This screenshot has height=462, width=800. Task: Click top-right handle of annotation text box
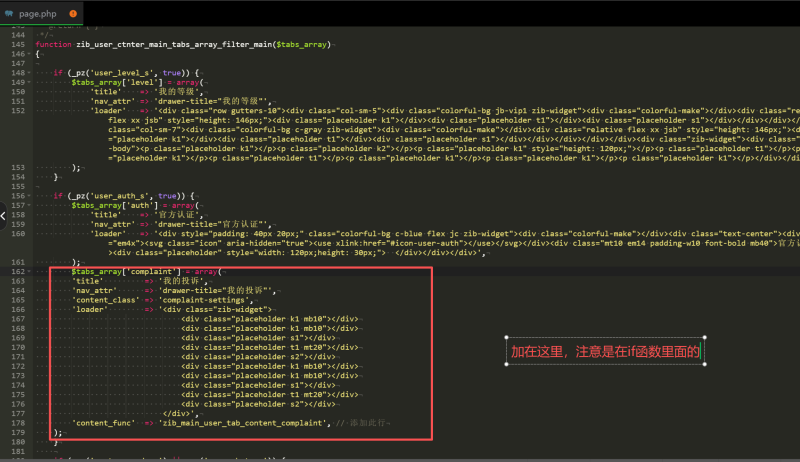click(707, 338)
